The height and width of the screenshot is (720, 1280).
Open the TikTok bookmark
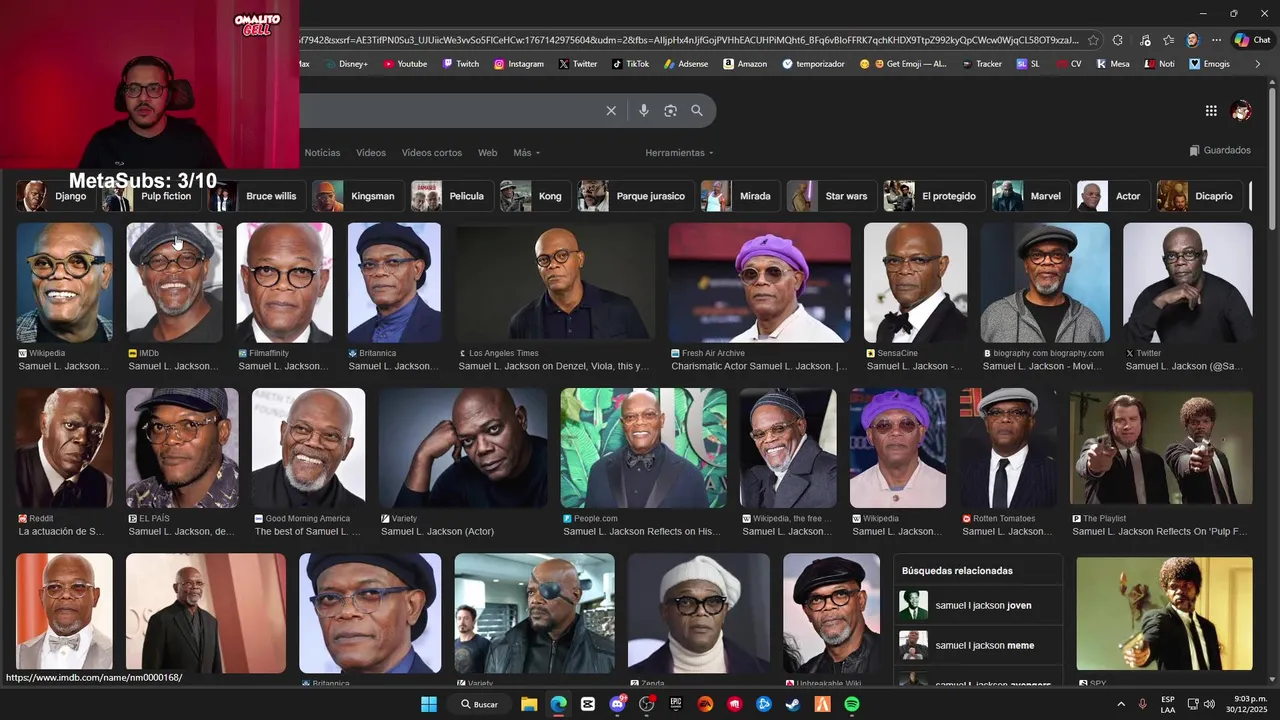coord(631,64)
